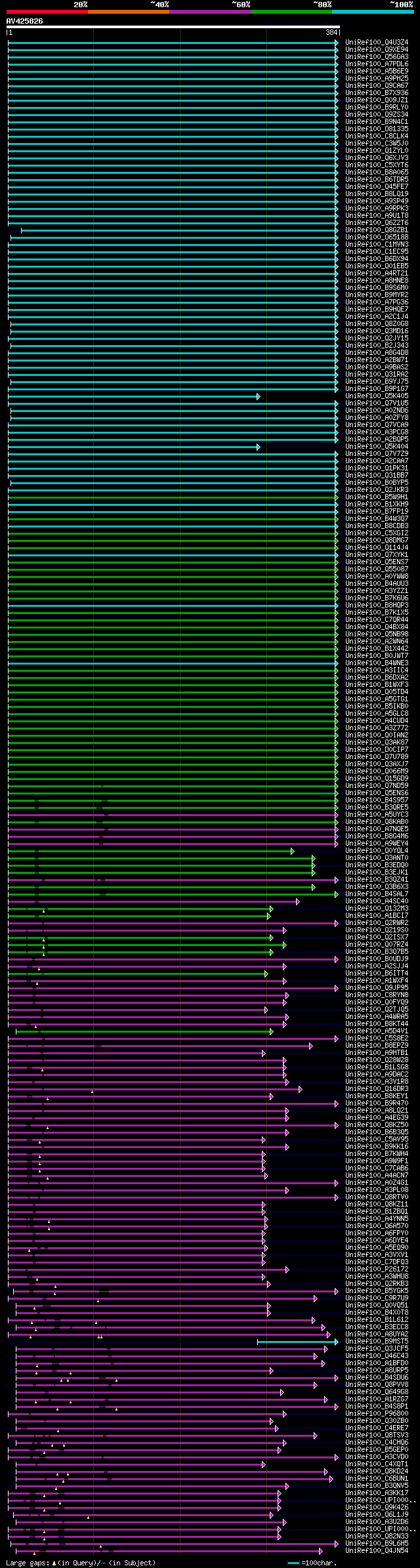Screen dimensions: 420x1568
Task: Click the short cyan bar for UniRef100_B9NST5
Action: pos(298,1342)
